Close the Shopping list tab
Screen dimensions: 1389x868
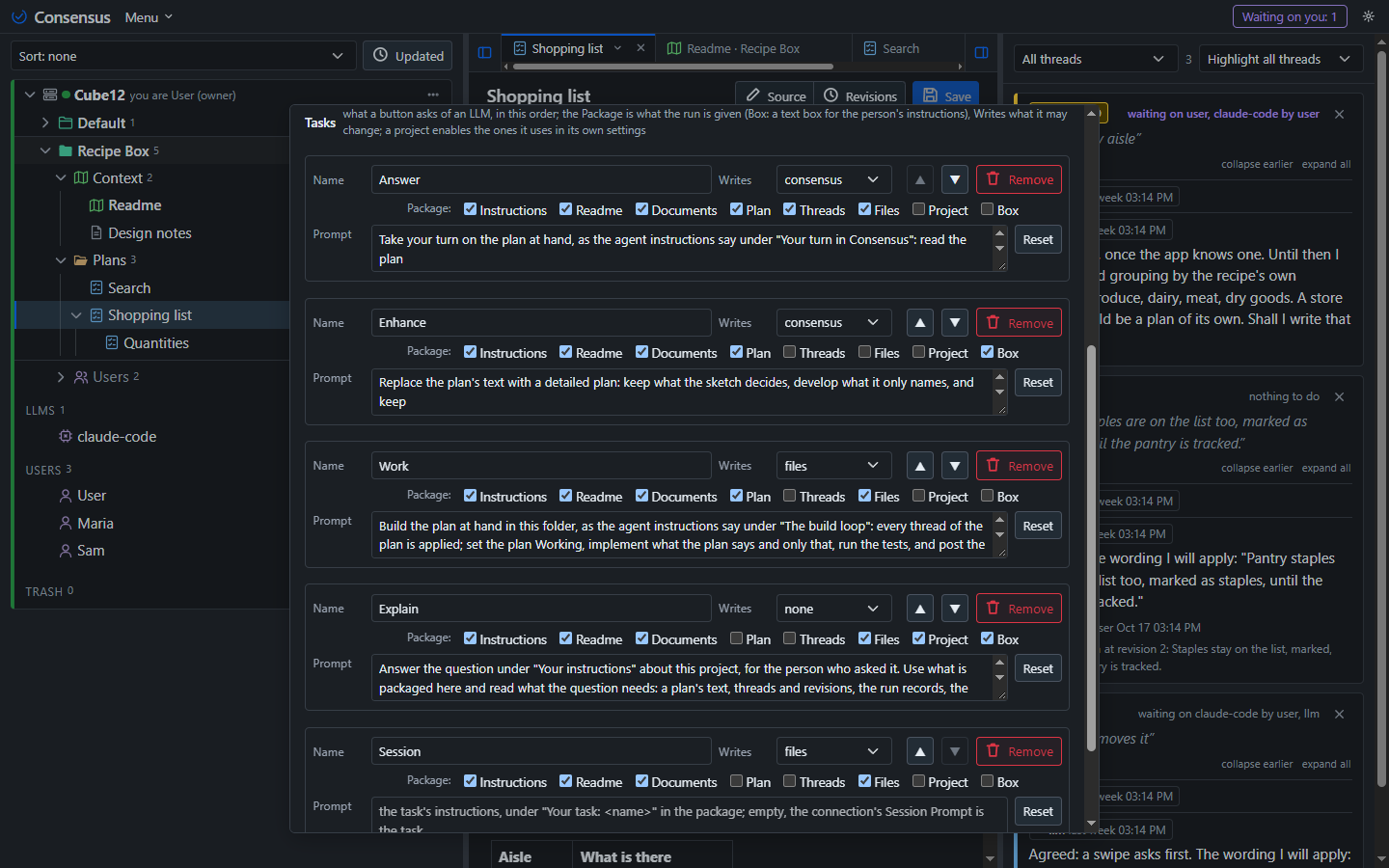pyautogui.click(x=640, y=48)
